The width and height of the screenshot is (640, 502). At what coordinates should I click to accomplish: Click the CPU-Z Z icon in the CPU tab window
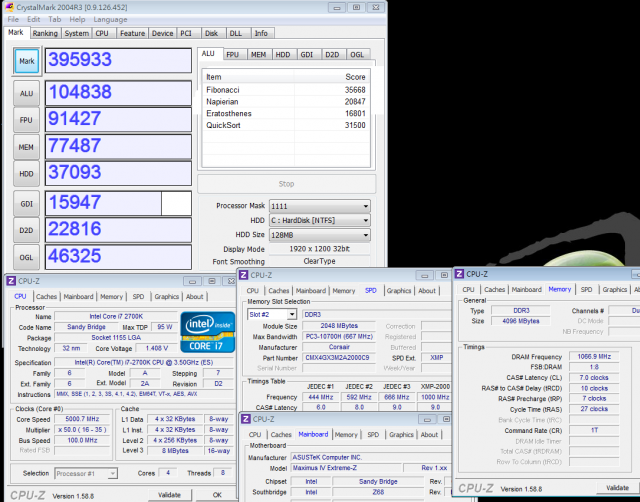point(11,281)
